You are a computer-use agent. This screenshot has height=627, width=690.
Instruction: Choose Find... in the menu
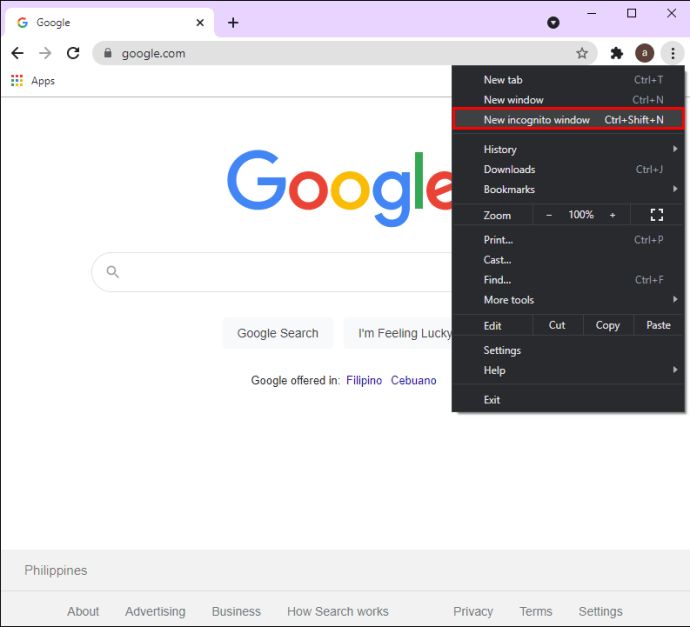coord(568,280)
